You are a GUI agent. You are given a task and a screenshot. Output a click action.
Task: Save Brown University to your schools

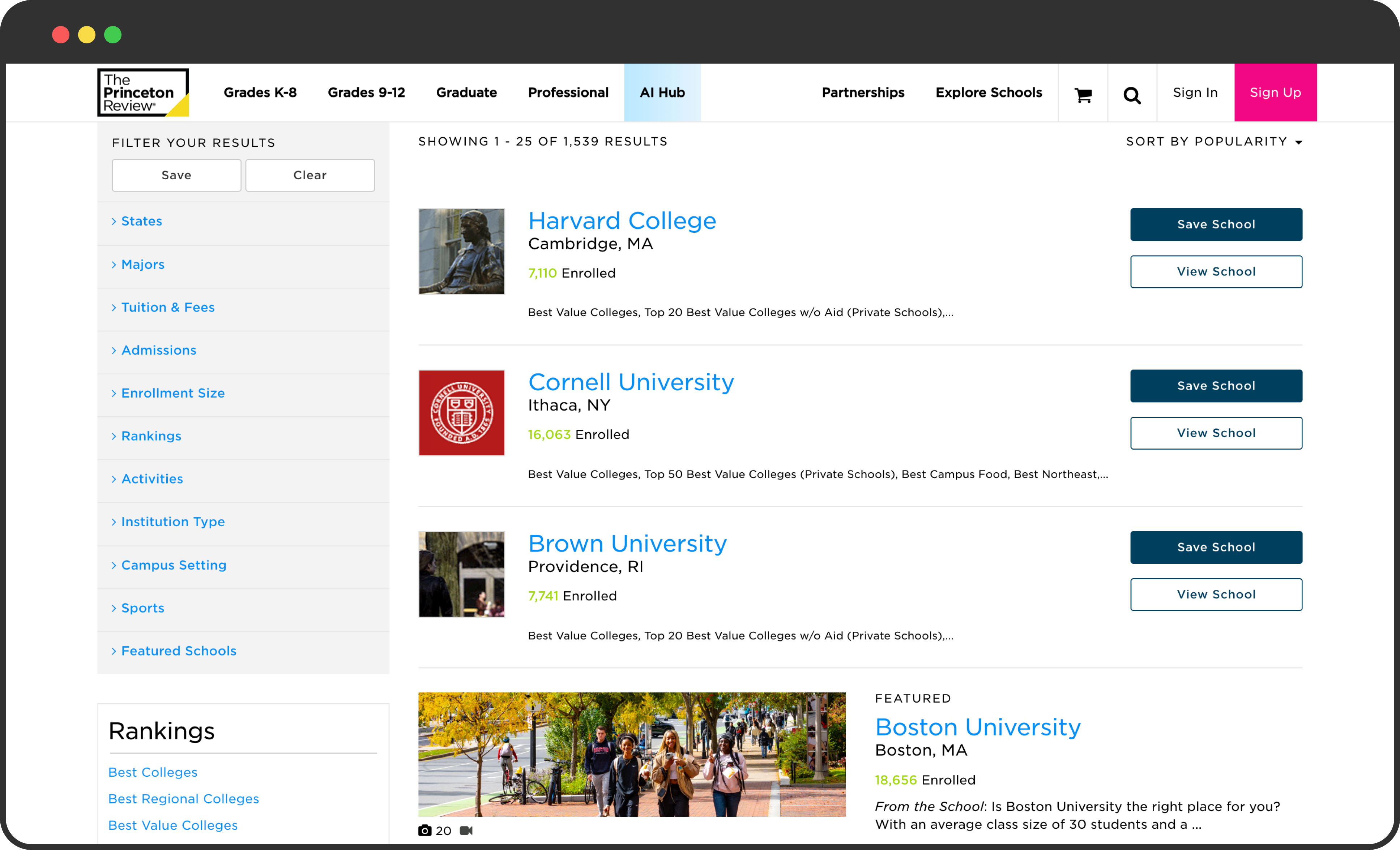pyautogui.click(x=1216, y=548)
